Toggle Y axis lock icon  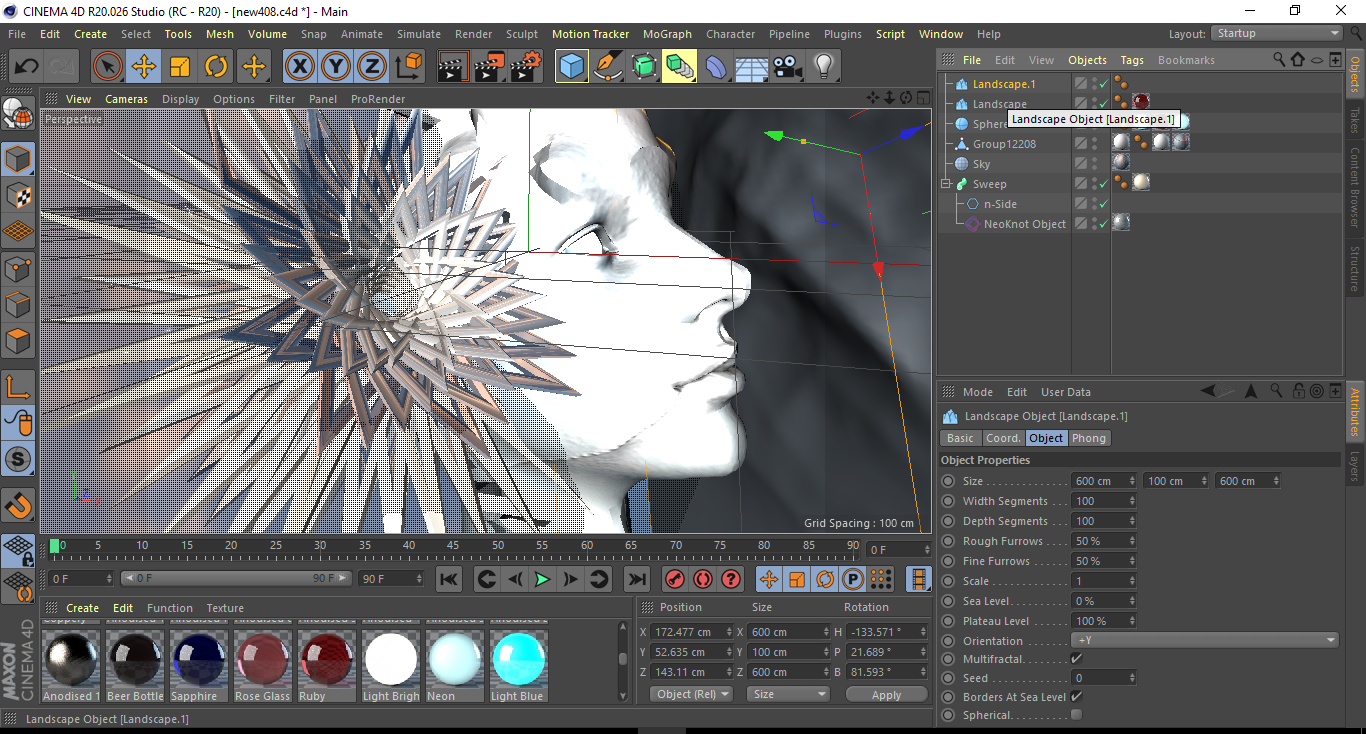(x=336, y=67)
